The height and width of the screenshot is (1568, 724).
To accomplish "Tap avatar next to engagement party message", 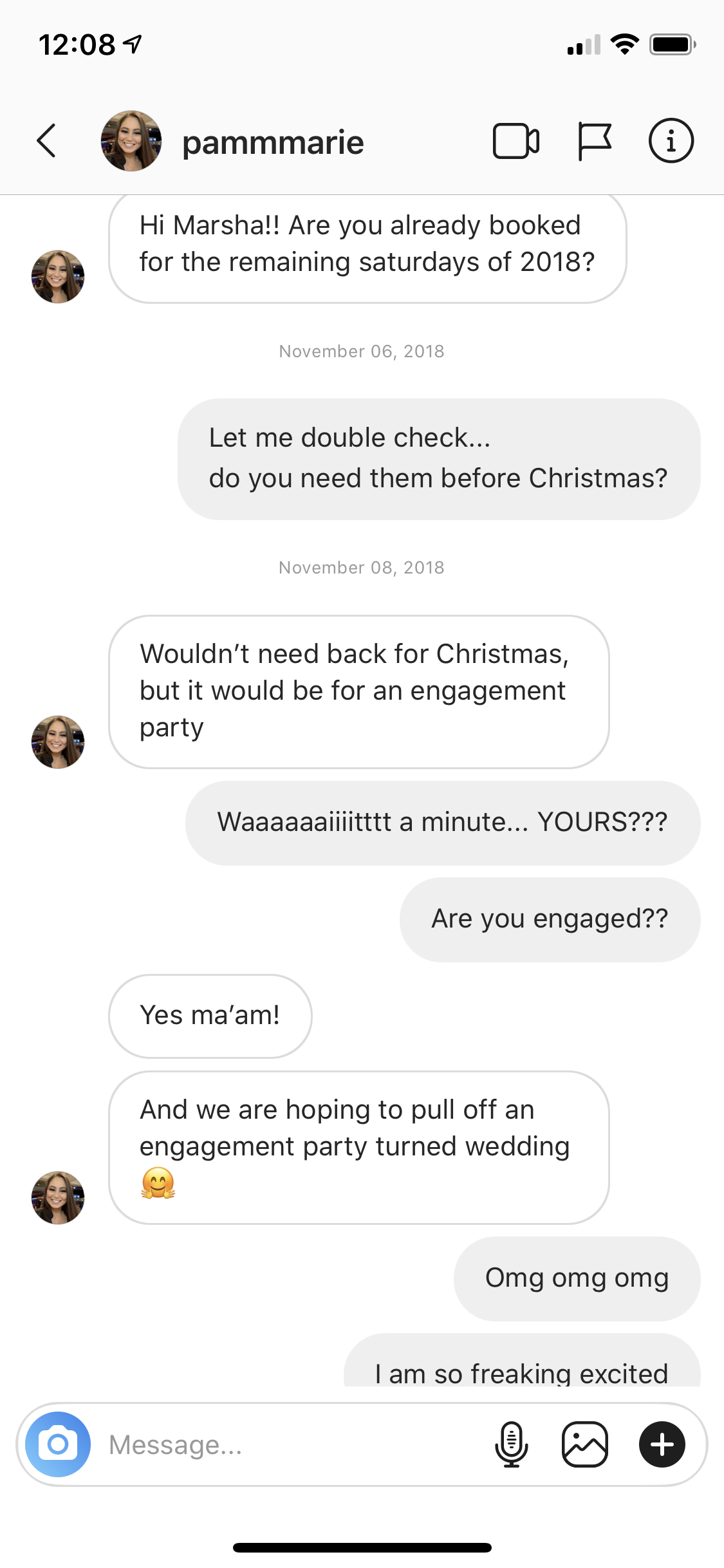I will [x=58, y=742].
